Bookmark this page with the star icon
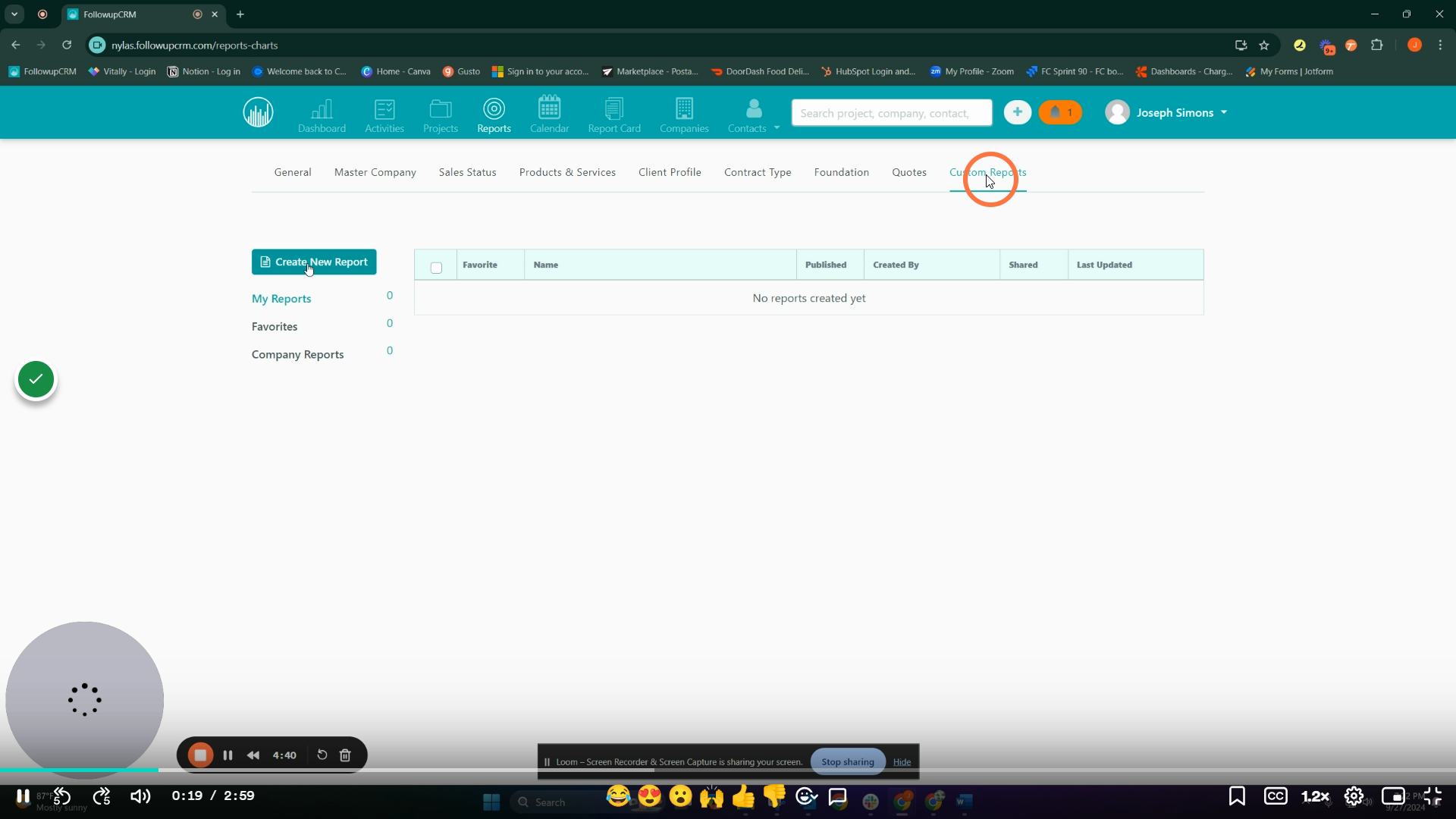This screenshot has height=819, width=1456. [x=1264, y=45]
